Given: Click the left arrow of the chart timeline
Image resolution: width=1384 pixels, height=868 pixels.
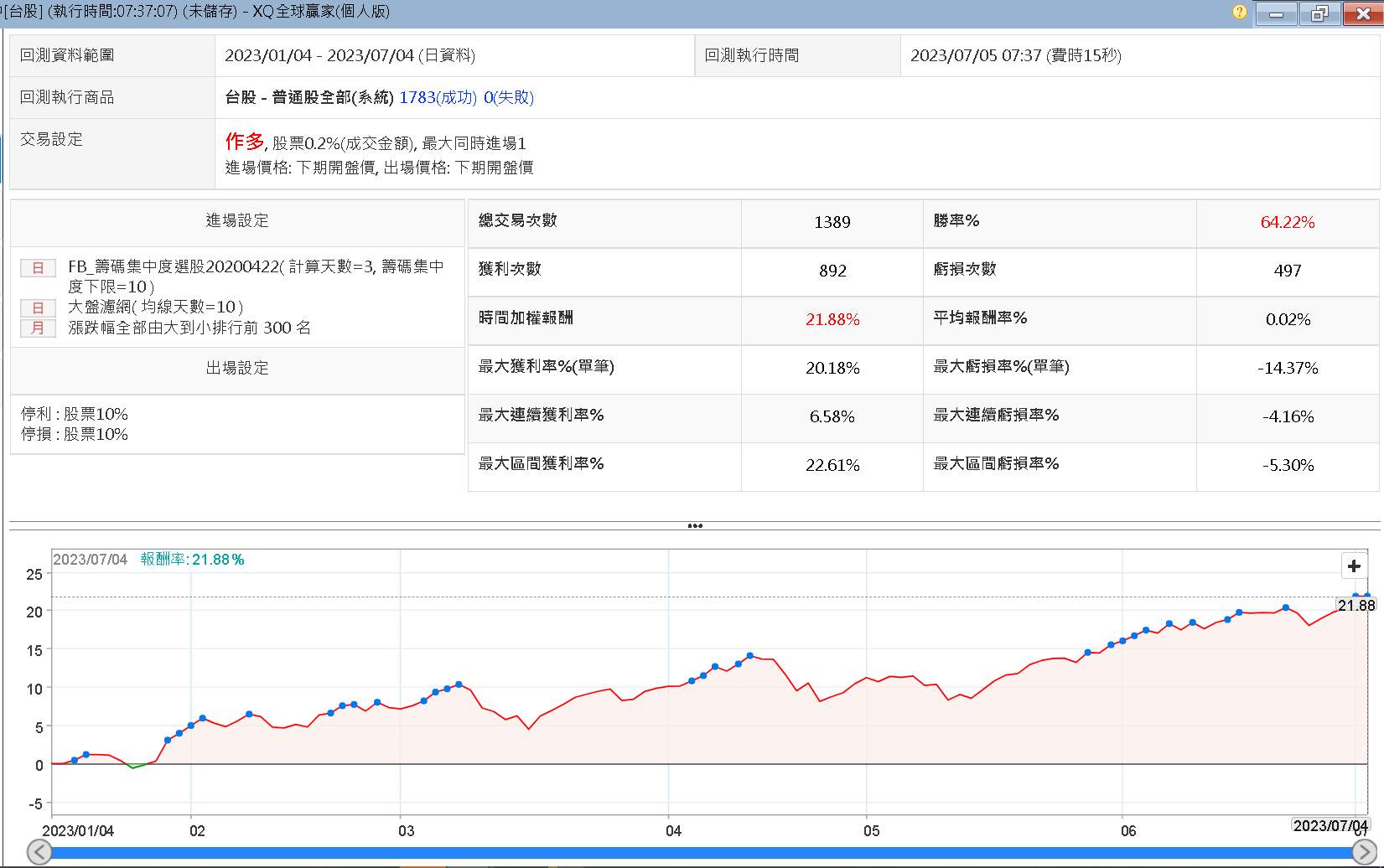Looking at the screenshot, I should 39,852.
